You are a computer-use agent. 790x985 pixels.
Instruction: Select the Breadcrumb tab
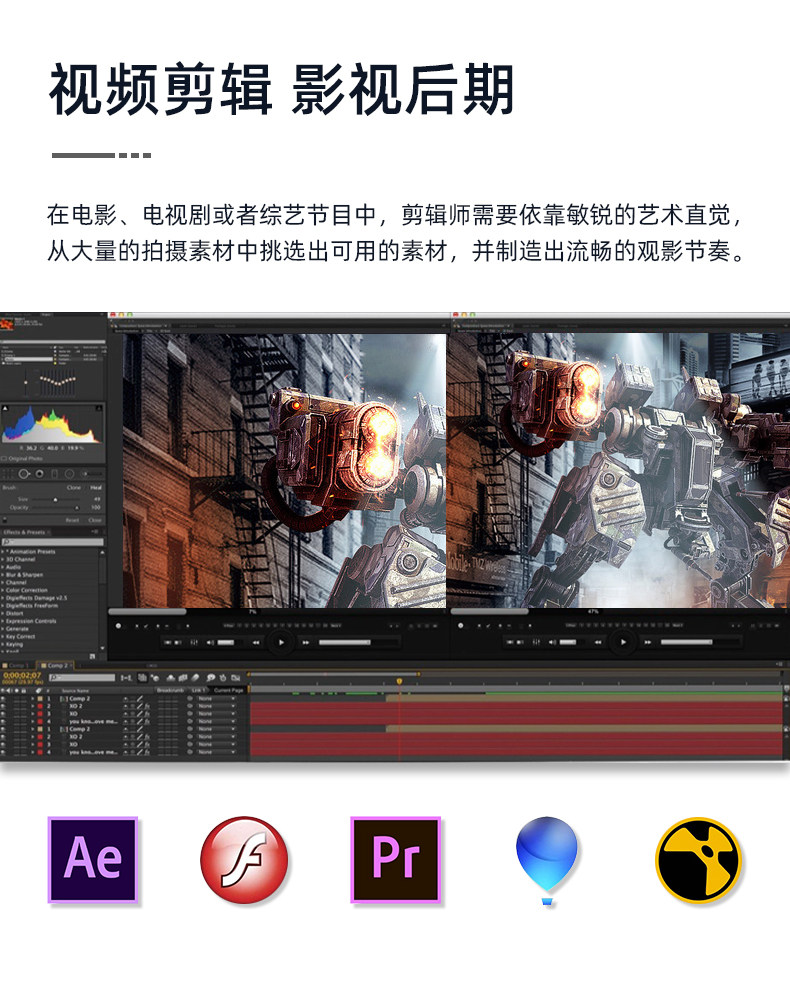(x=170, y=690)
